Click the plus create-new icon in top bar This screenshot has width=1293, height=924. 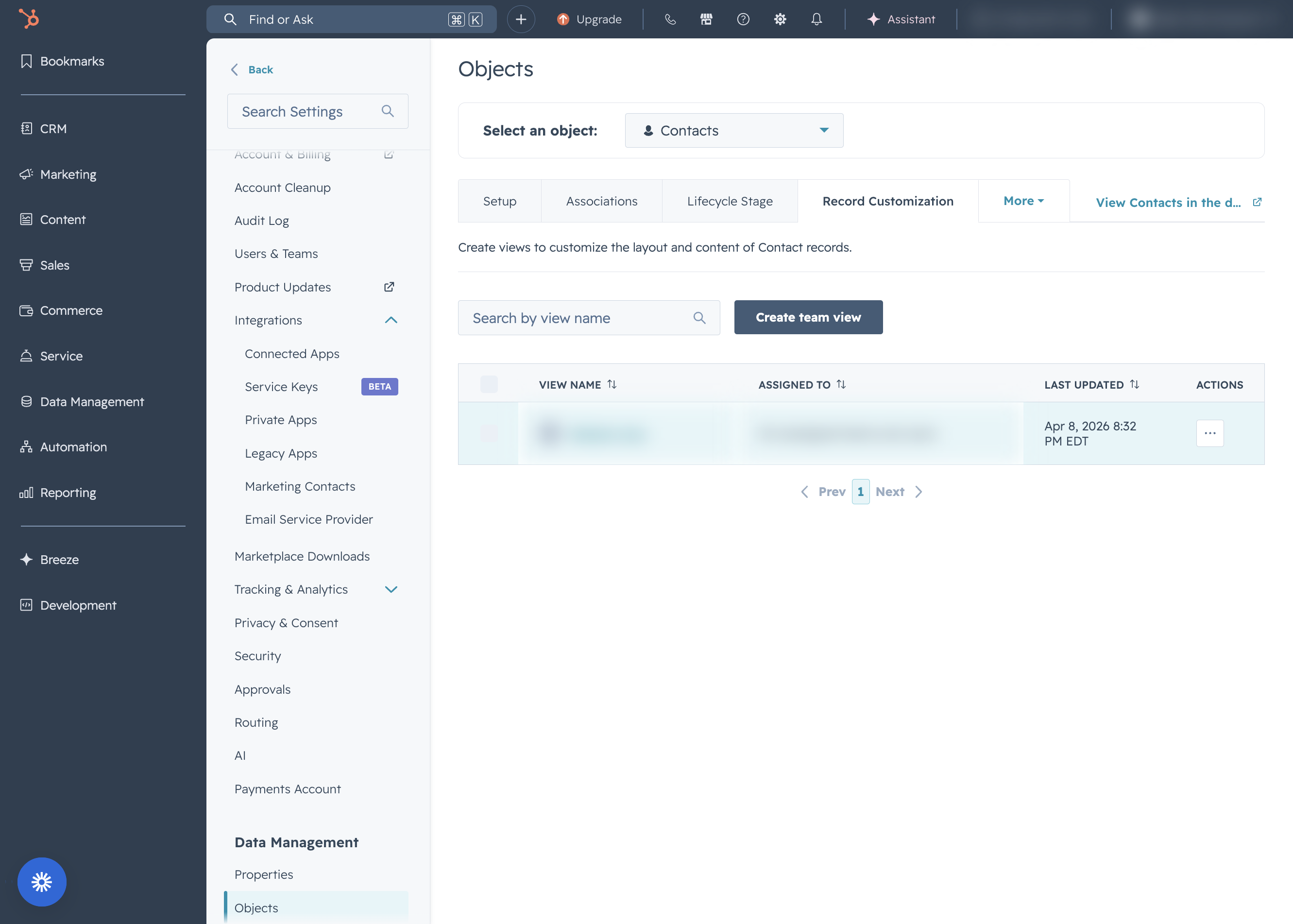click(521, 19)
